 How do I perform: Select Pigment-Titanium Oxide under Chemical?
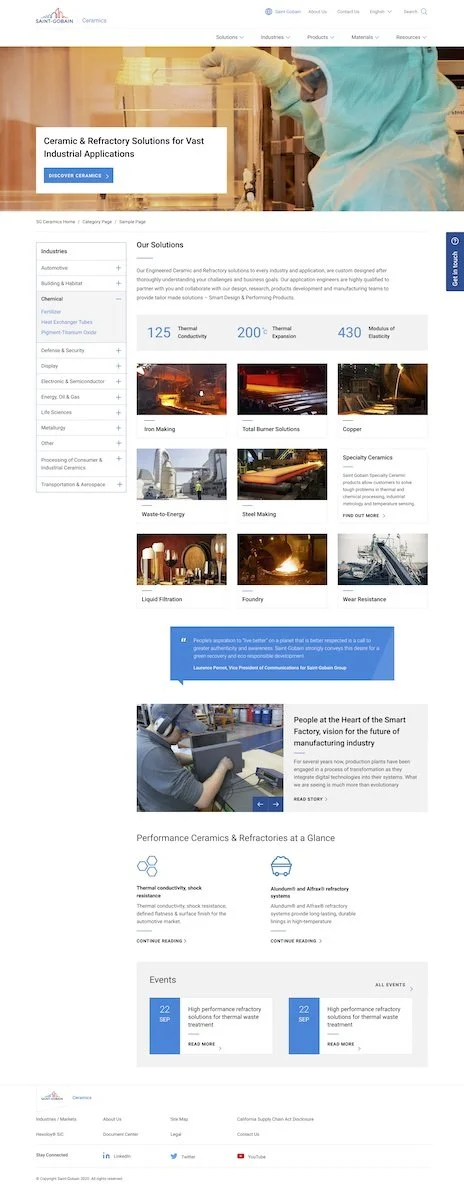pyautogui.click(x=69, y=332)
